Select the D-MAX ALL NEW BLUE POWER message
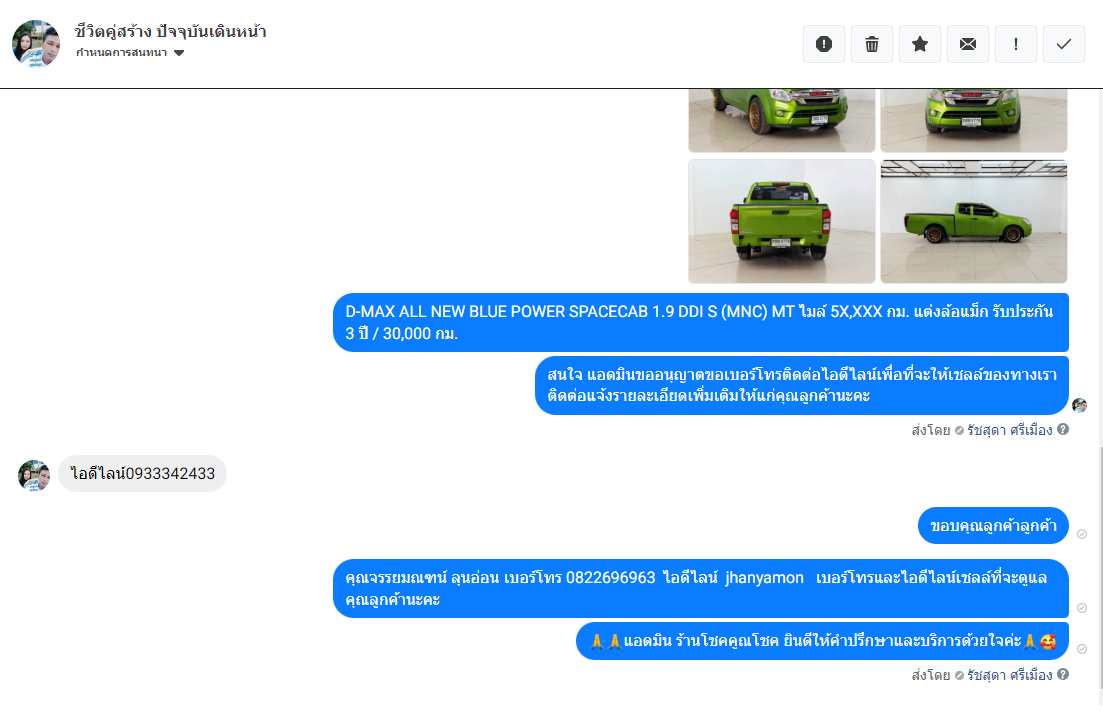This screenshot has height=718, width=1103. click(701, 322)
